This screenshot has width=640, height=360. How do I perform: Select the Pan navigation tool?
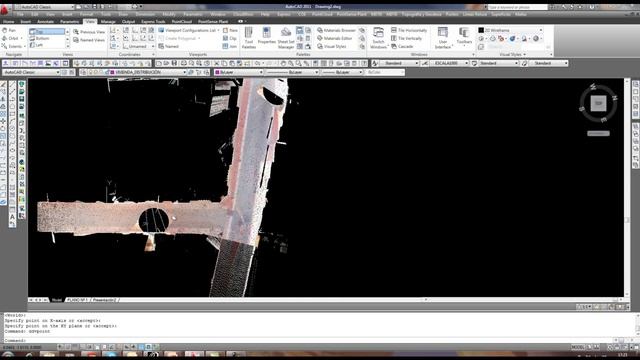click(9, 31)
